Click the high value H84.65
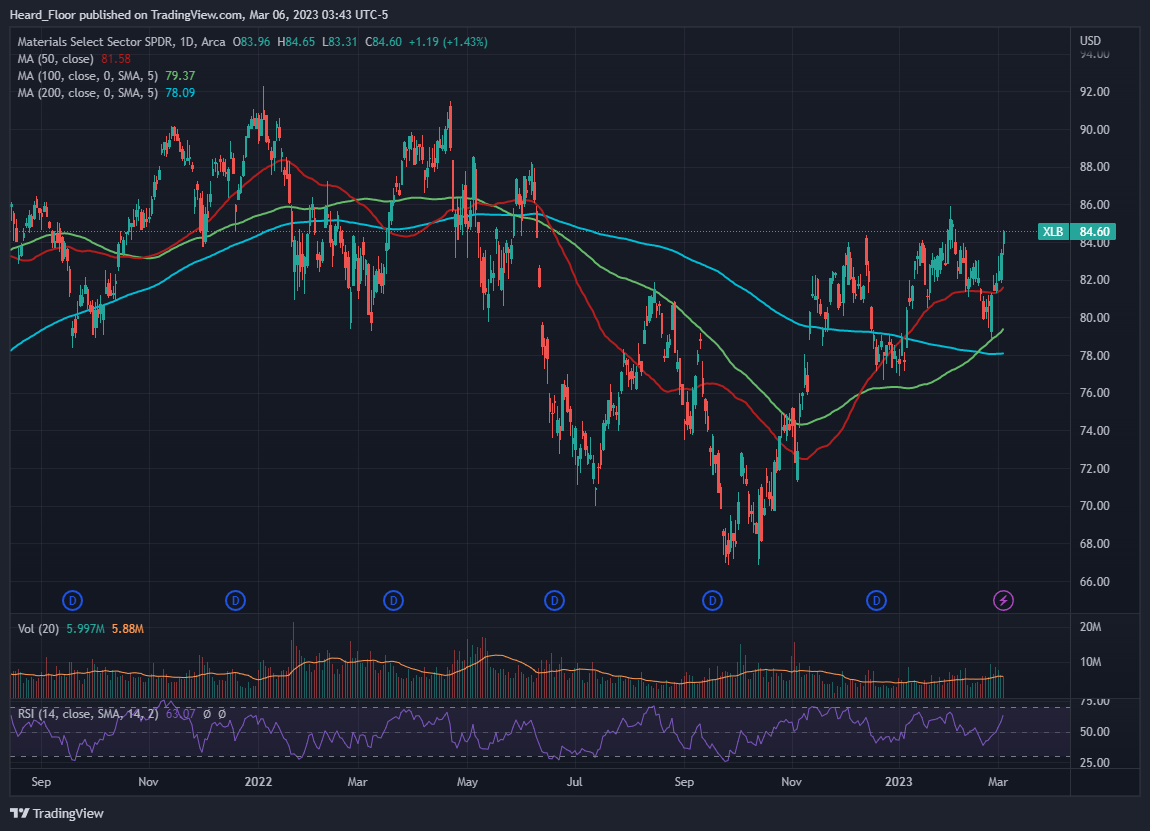The height and width of the screenshot is (831, 1150). click(x=296, y=42)
